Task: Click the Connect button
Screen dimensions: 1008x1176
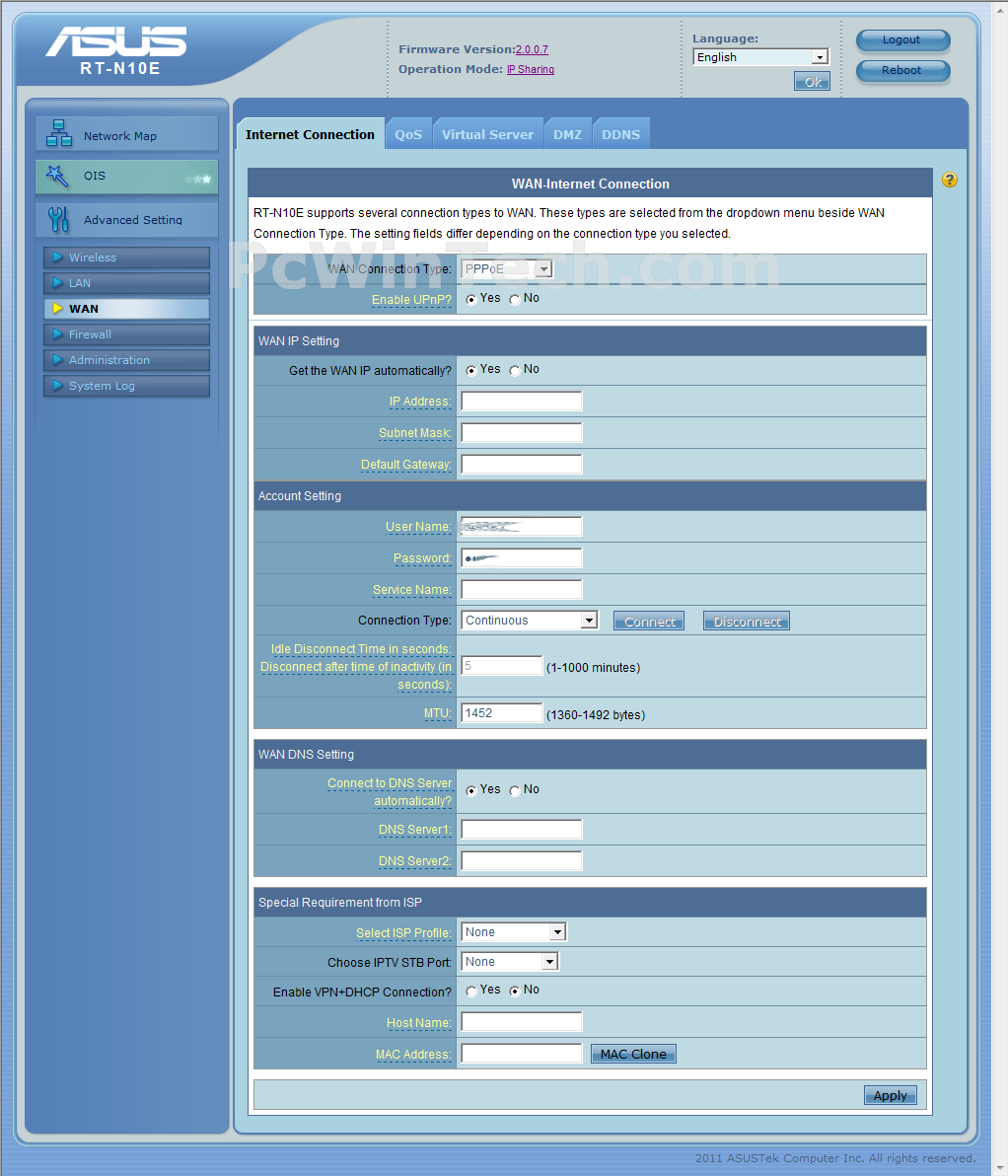Action: pos(649,621)
